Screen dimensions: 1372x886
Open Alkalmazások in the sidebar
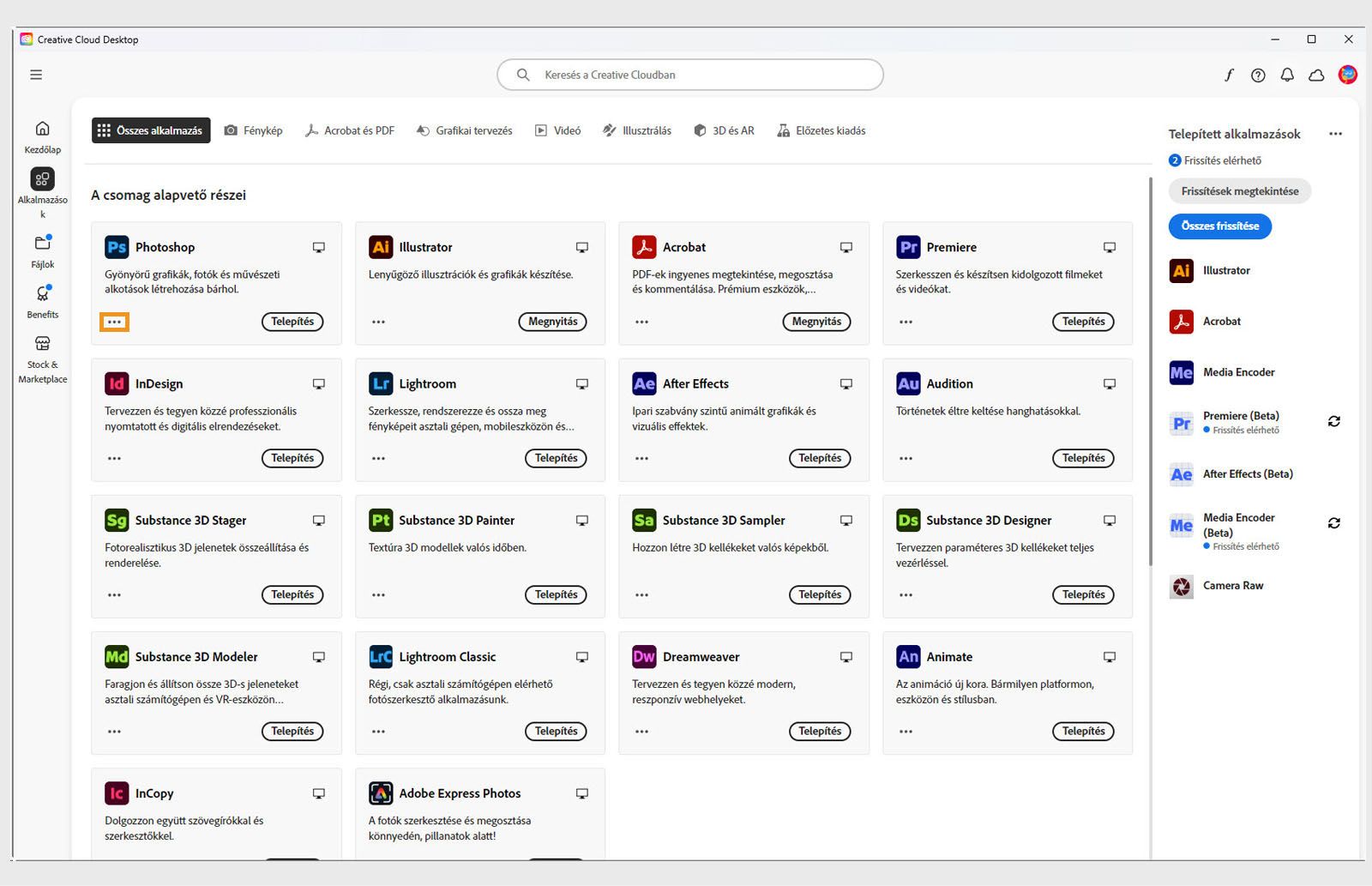tap(42, 191)
